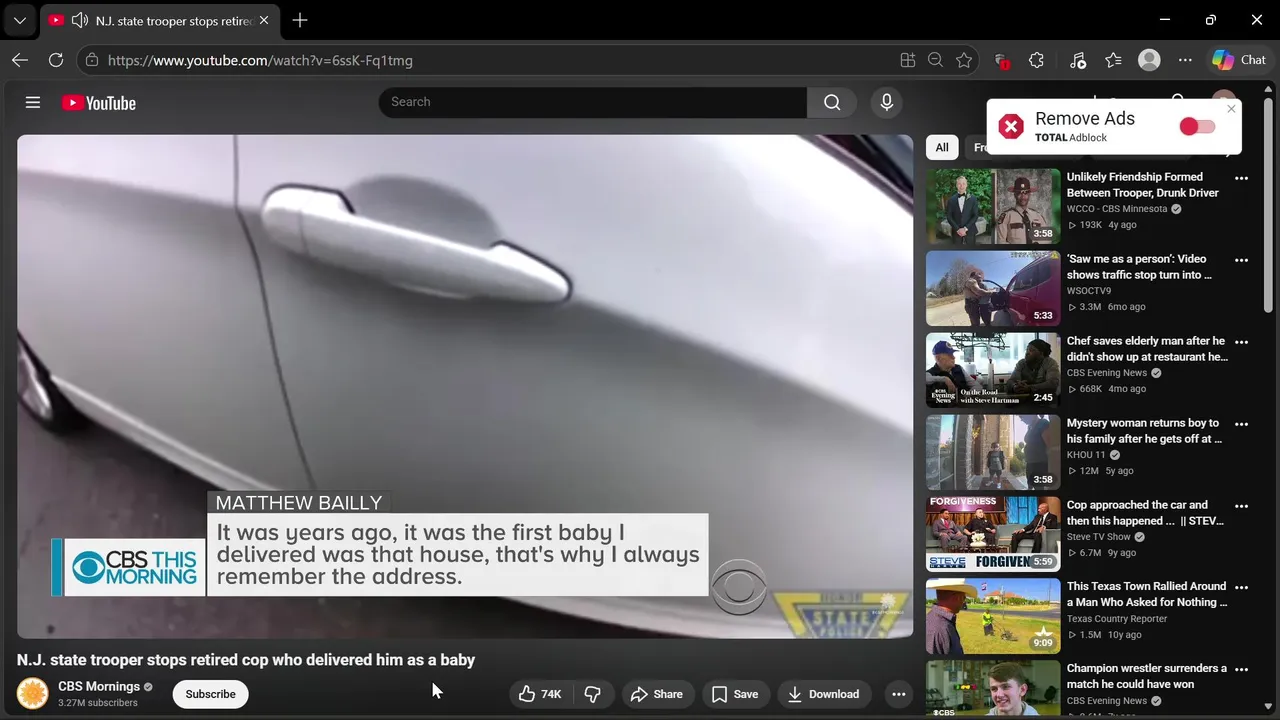Viewport: 1280px width, 720px height.
Task: Add page to favorites star
Action: click(x=964, y=60)
